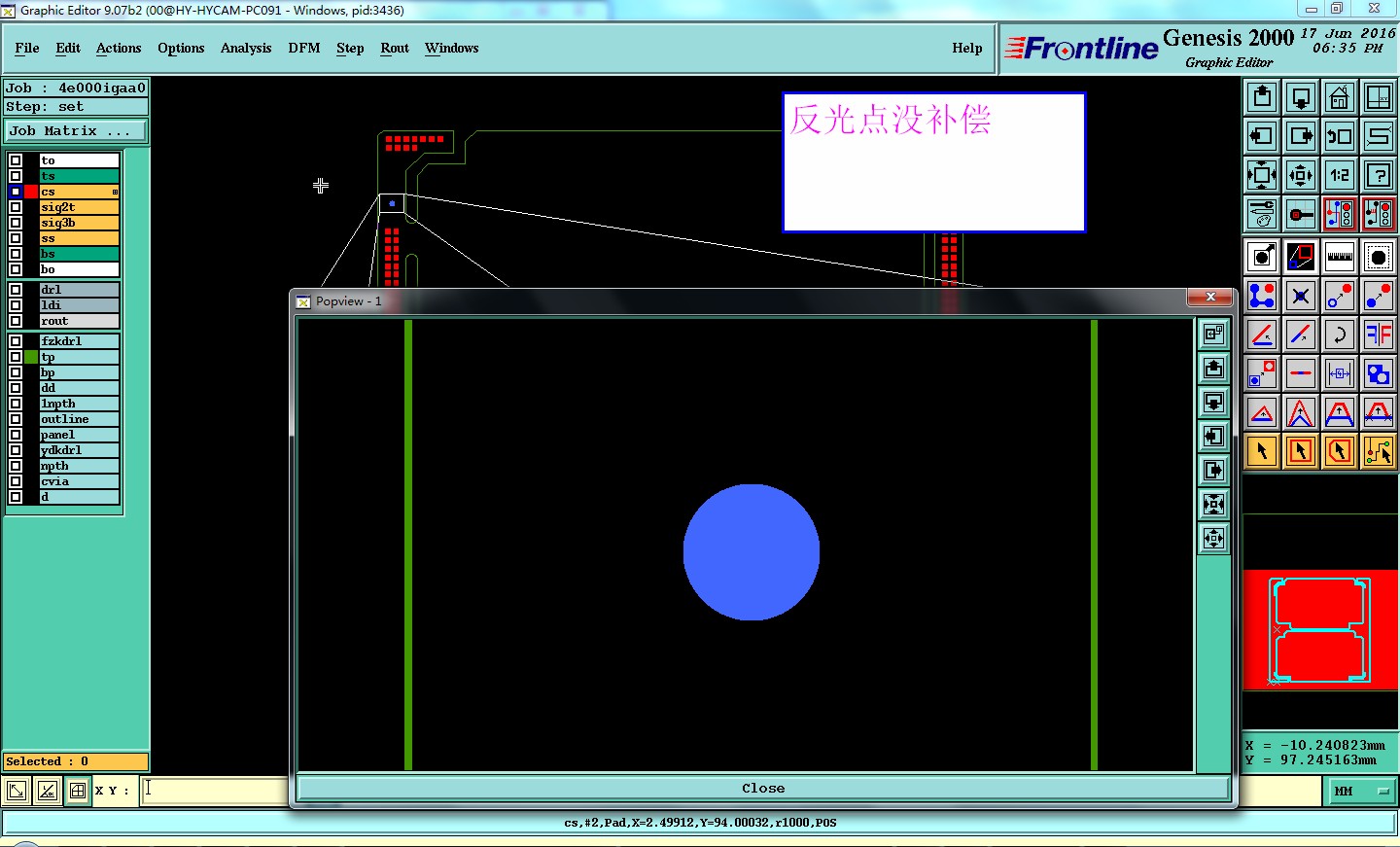Open the Actions menu
Viewport: 1400px width, 847px height.
point(119,48)
